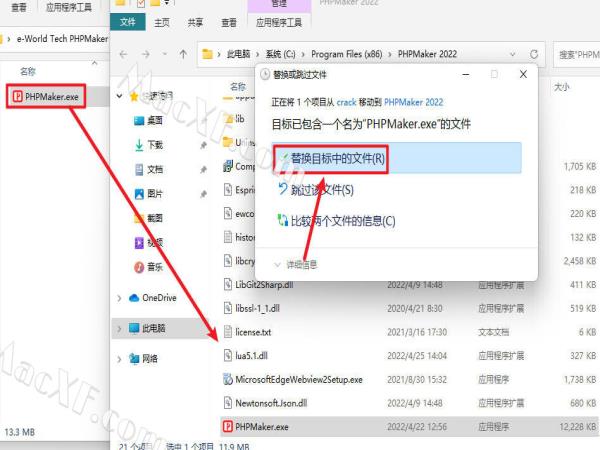Switch to the 主页 ribbon tab
The image size is (600, 450).
click(161, 23)
